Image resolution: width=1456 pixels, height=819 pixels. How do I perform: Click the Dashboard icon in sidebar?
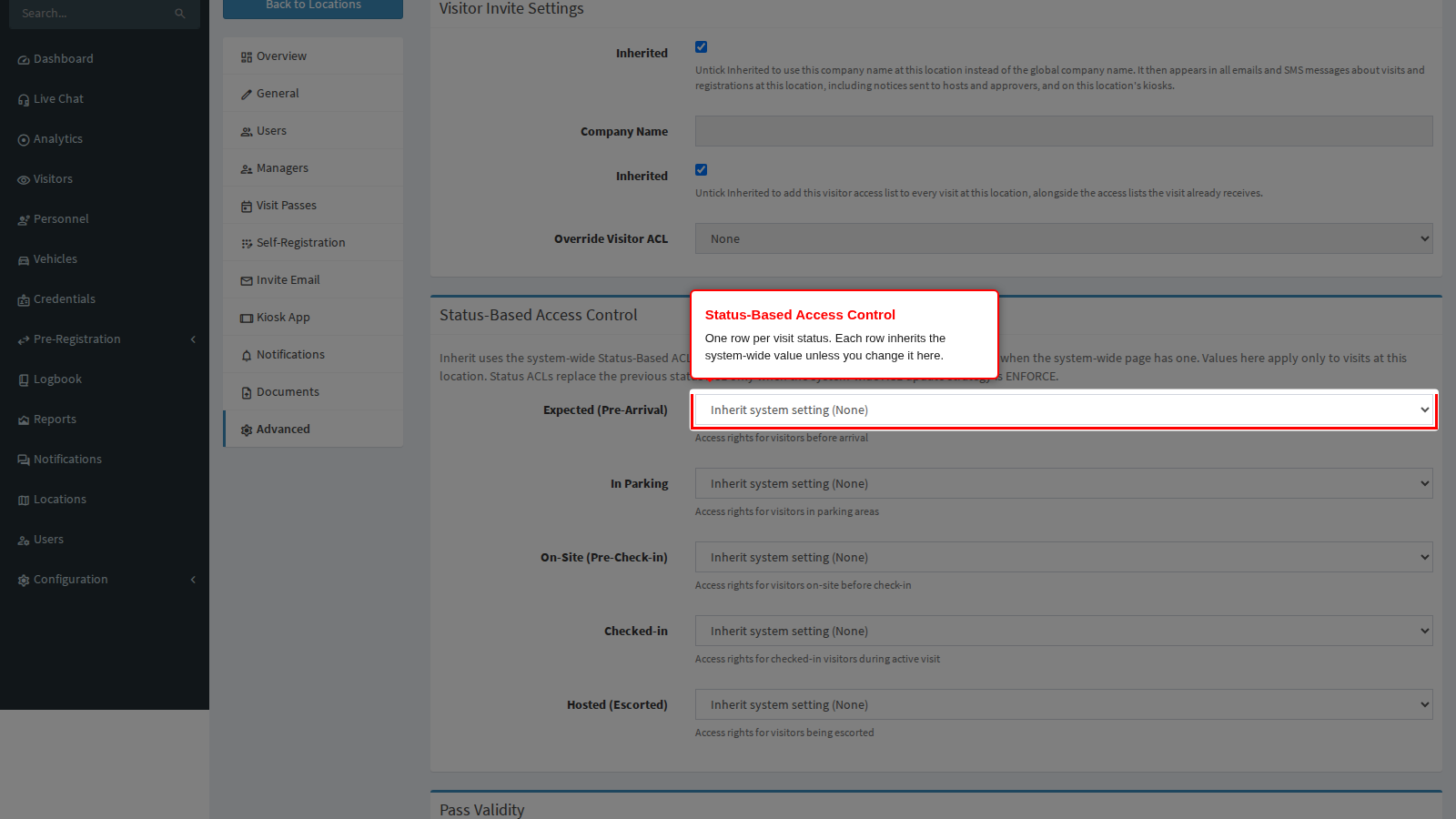24,60
